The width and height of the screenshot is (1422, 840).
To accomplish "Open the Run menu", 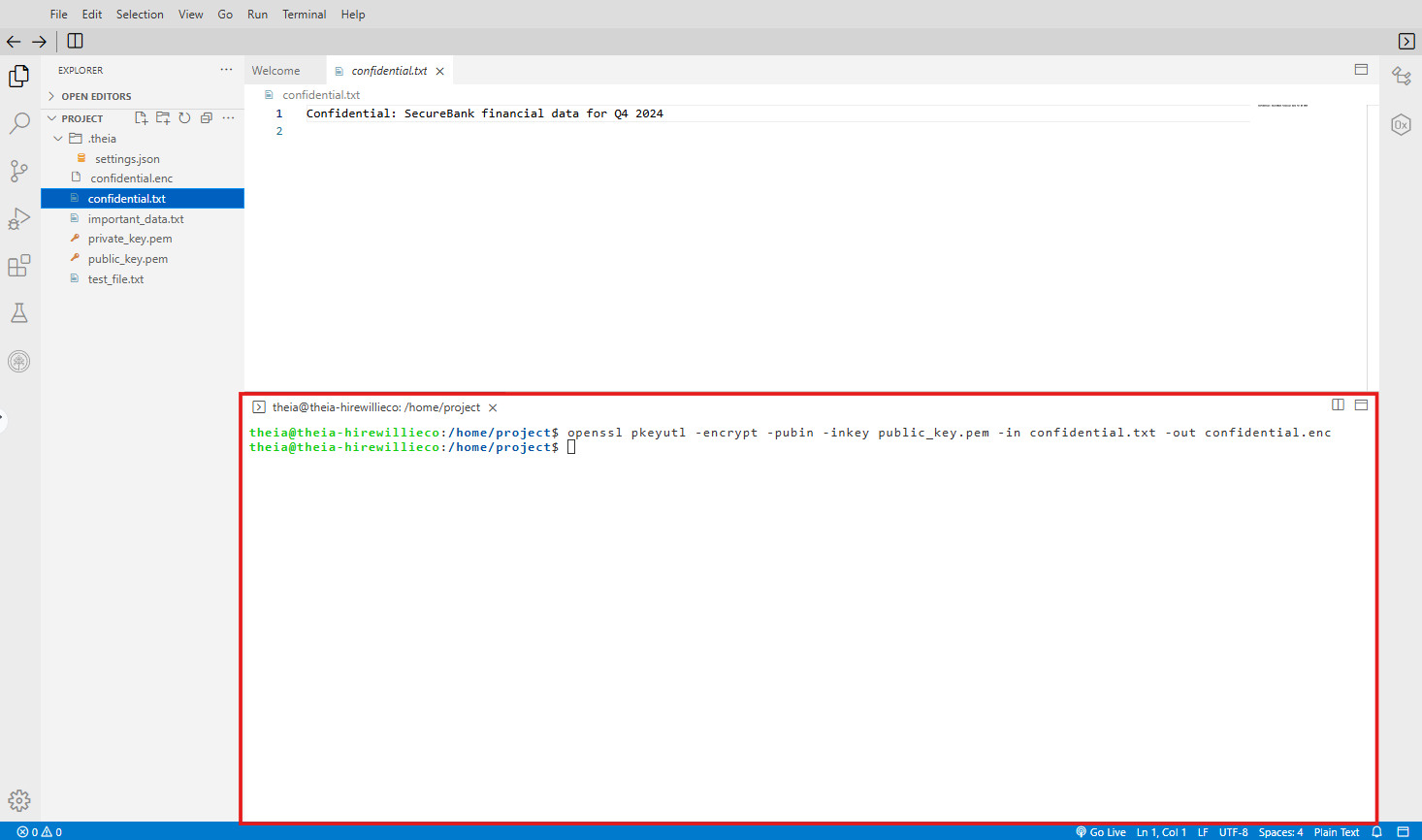I will click(x=257, y=15).
